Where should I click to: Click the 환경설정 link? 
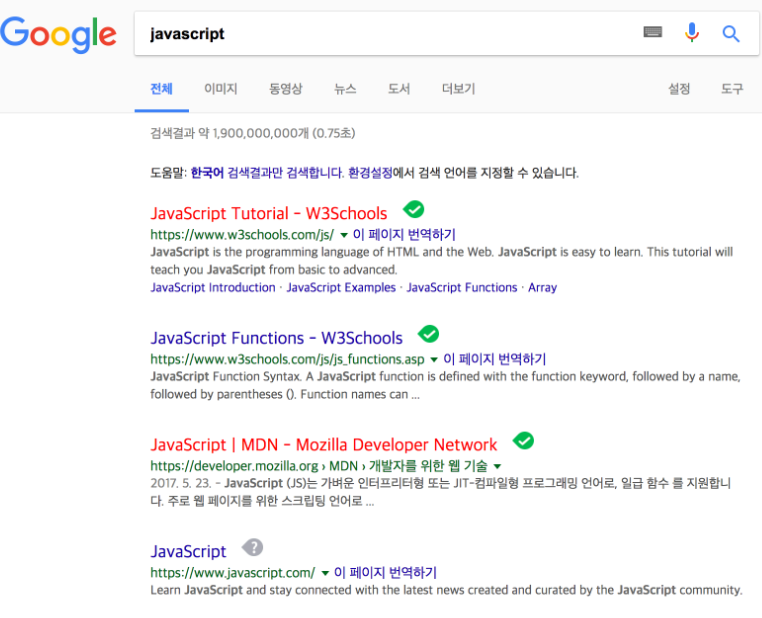point(370,172)
